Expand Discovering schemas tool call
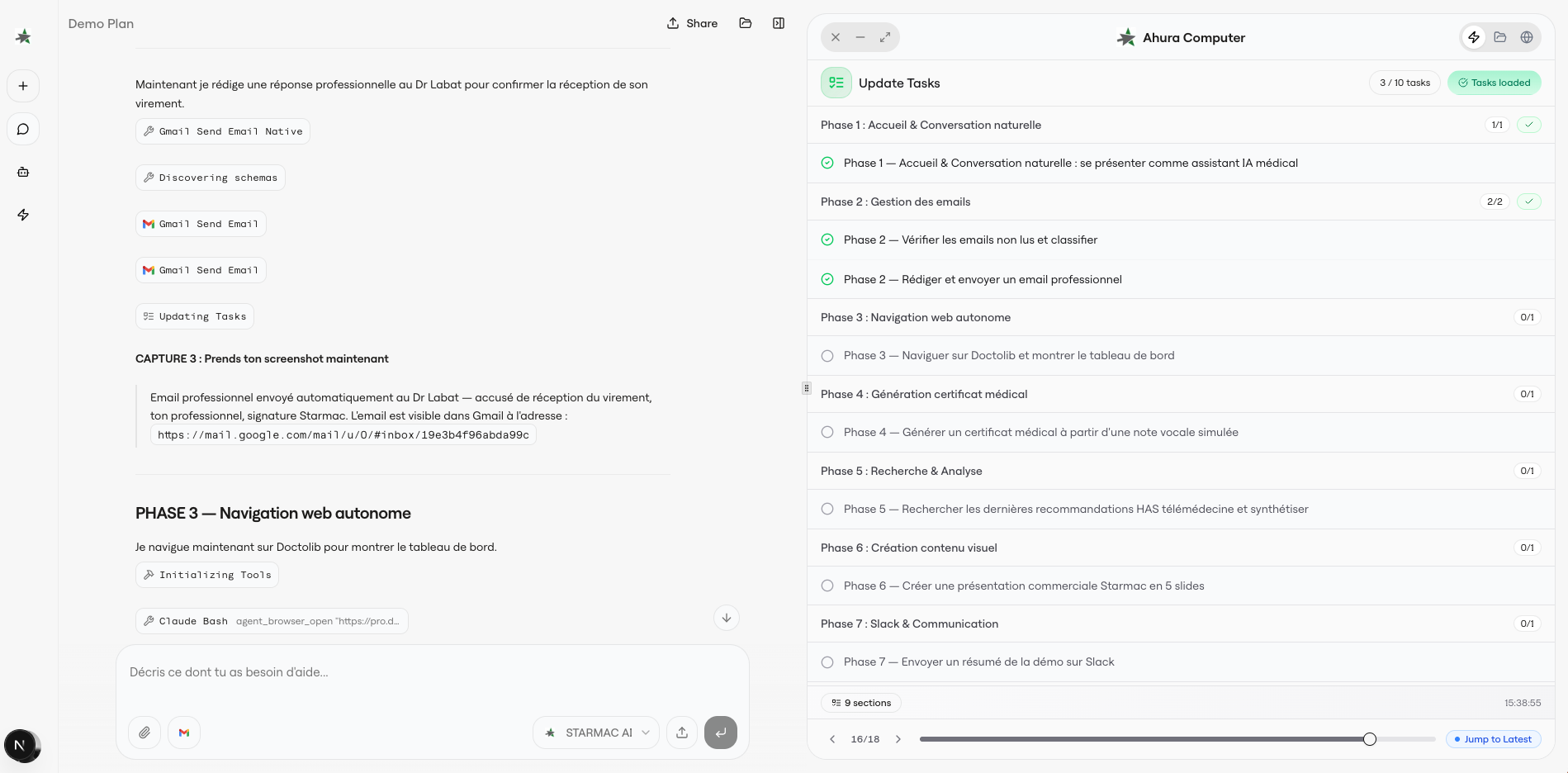This screenshot has height=773, width=1568. point(211,178)
